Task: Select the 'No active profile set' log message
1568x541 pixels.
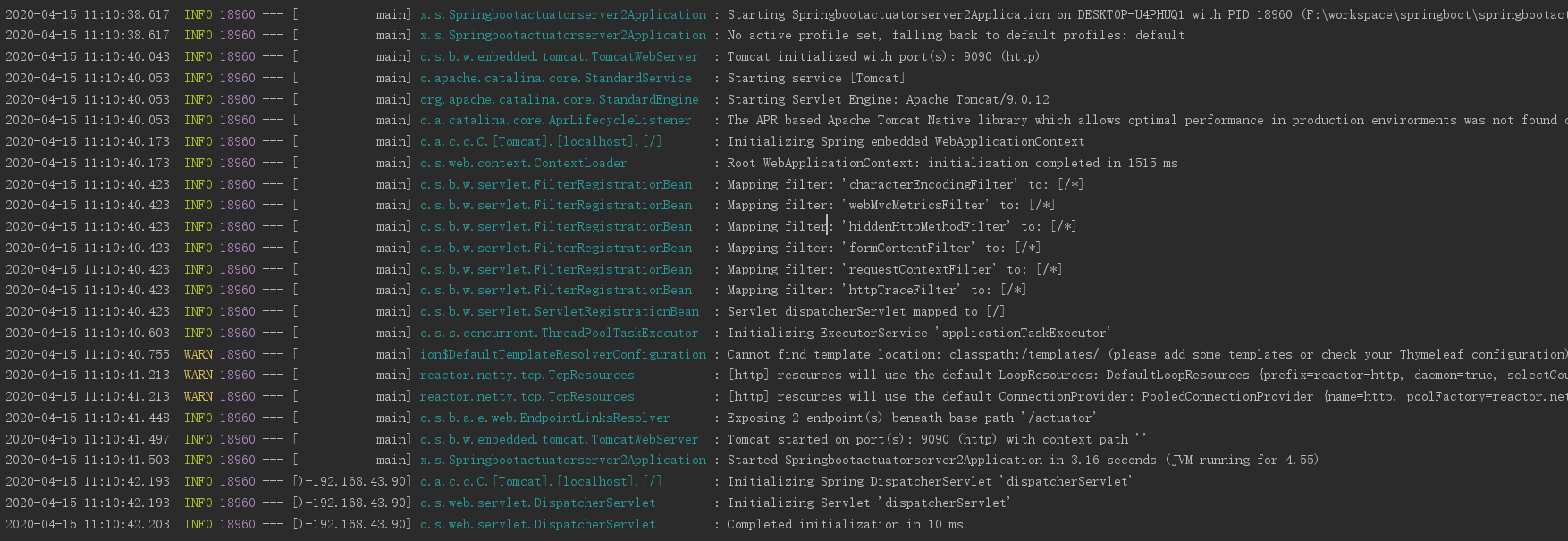Action: (x=956, y=36)
